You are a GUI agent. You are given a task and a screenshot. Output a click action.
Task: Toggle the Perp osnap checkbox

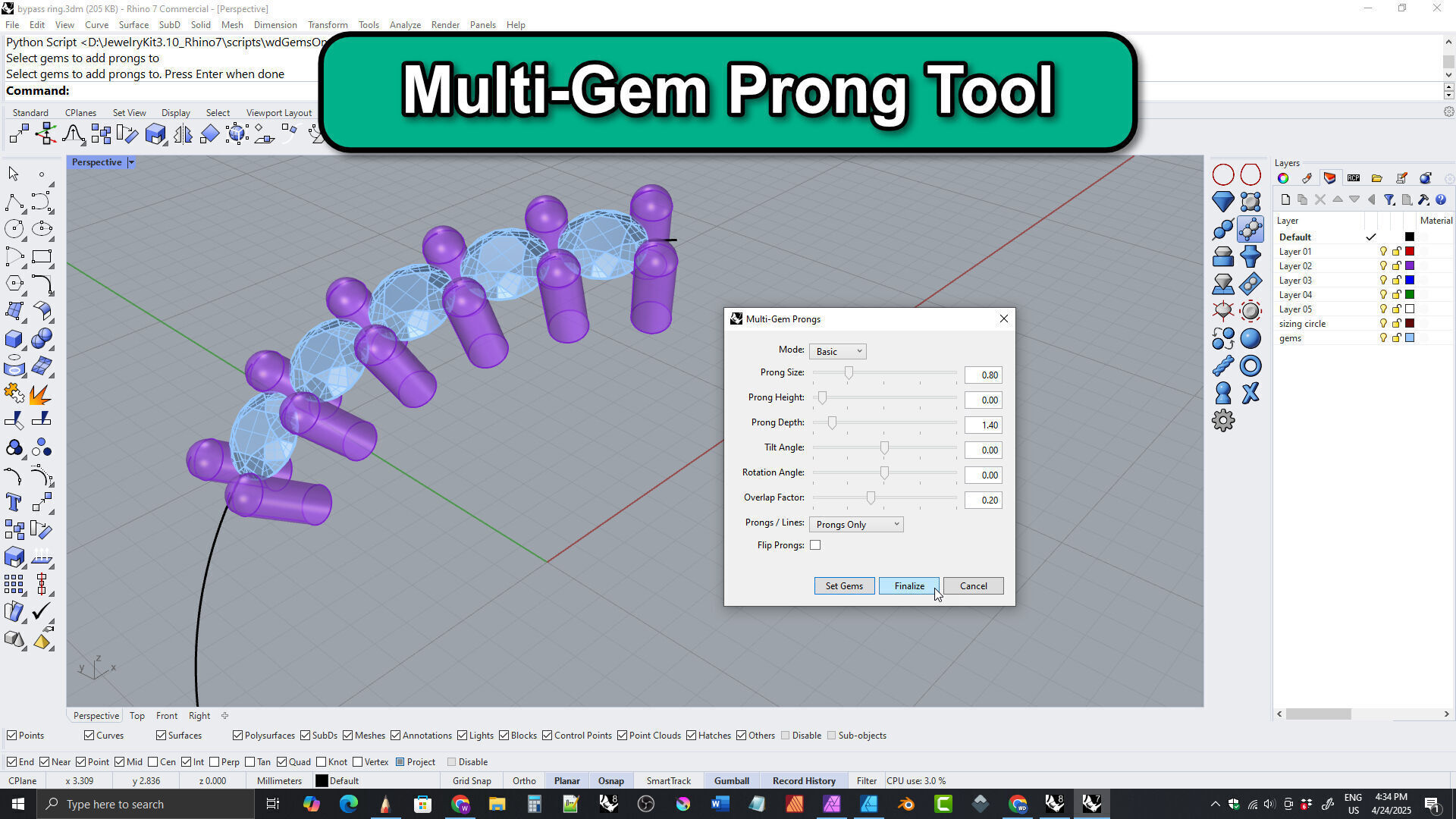[215, 762]
